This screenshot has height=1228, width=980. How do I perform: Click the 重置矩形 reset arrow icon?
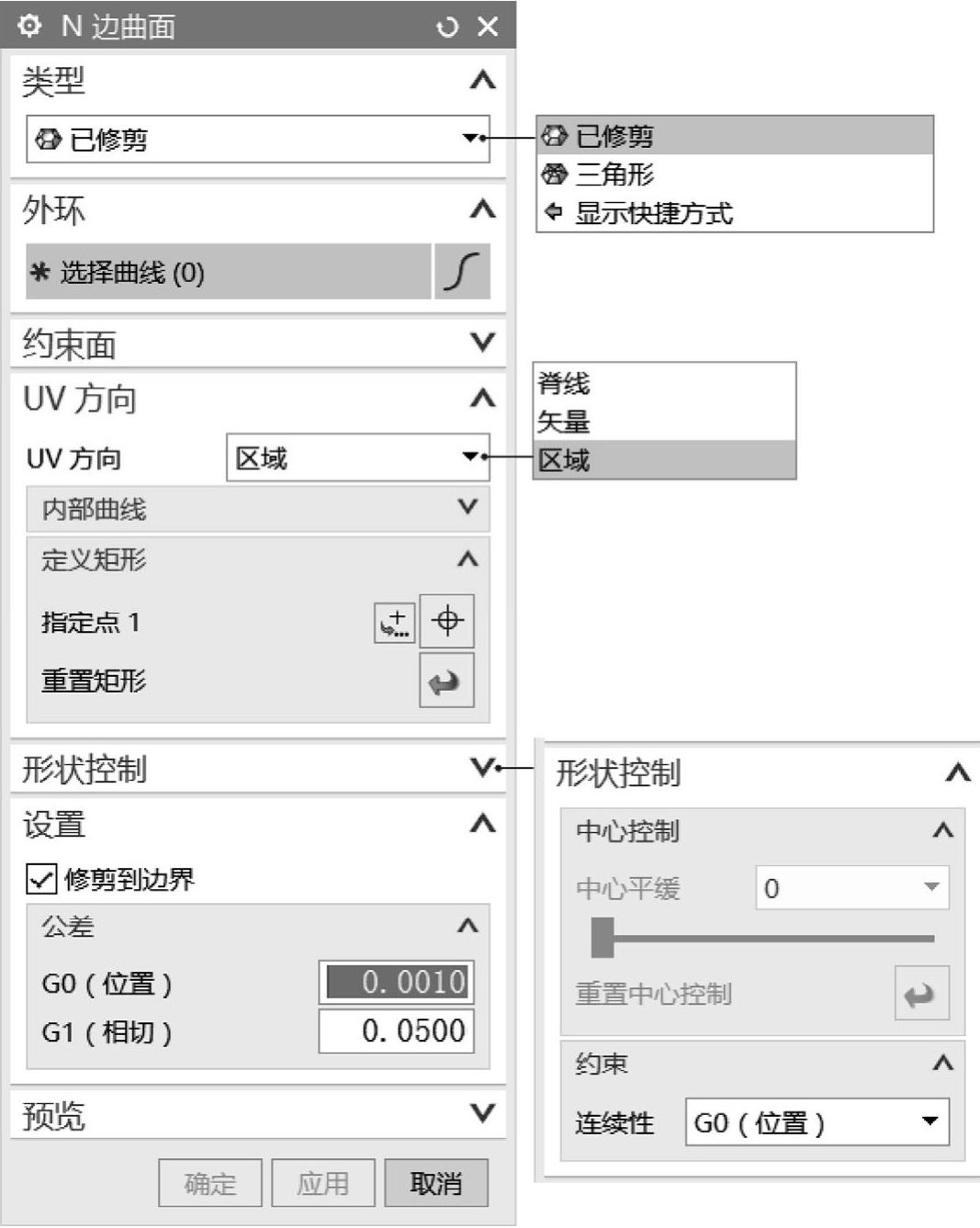pyautogui.click(x=447, y=681)
